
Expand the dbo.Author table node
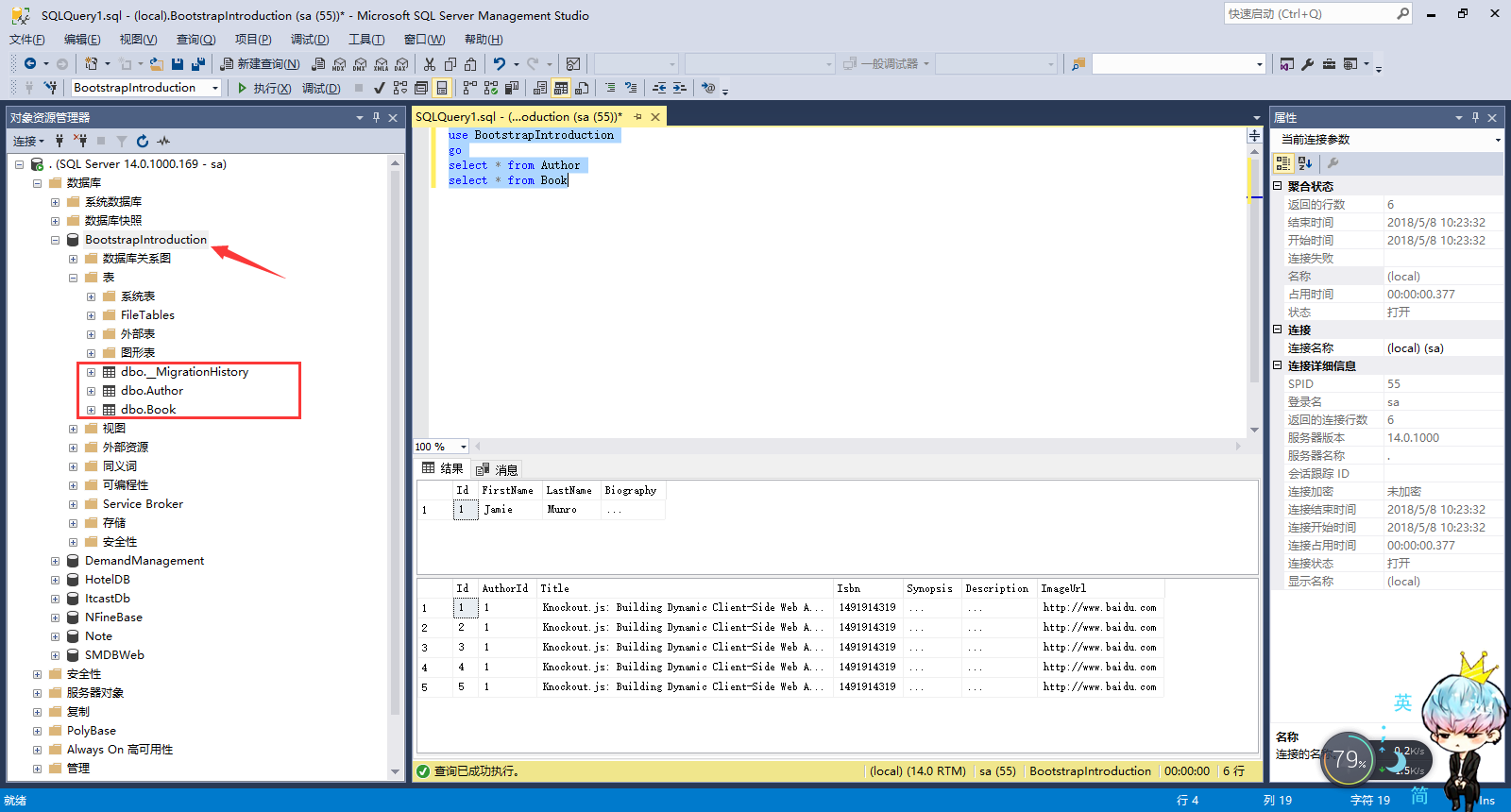(92, 391)
